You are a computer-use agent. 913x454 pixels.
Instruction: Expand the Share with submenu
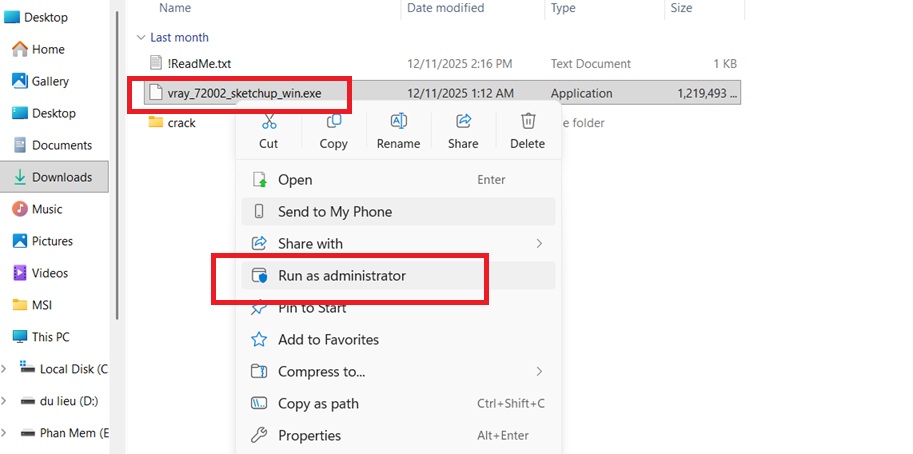point(539,243)
